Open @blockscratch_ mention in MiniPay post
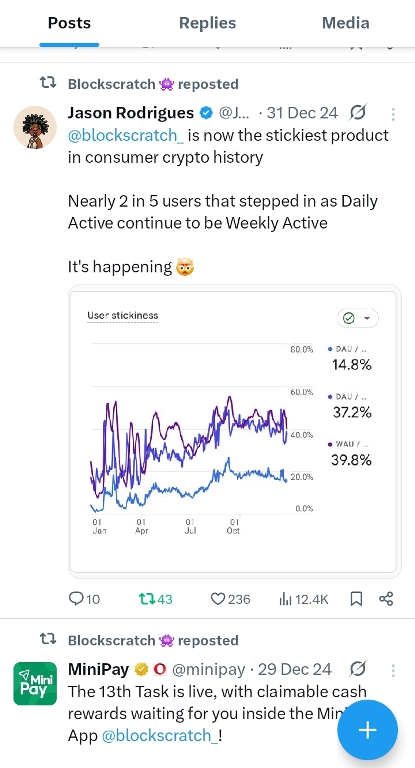The image size is (415, 768). (160, 735)
